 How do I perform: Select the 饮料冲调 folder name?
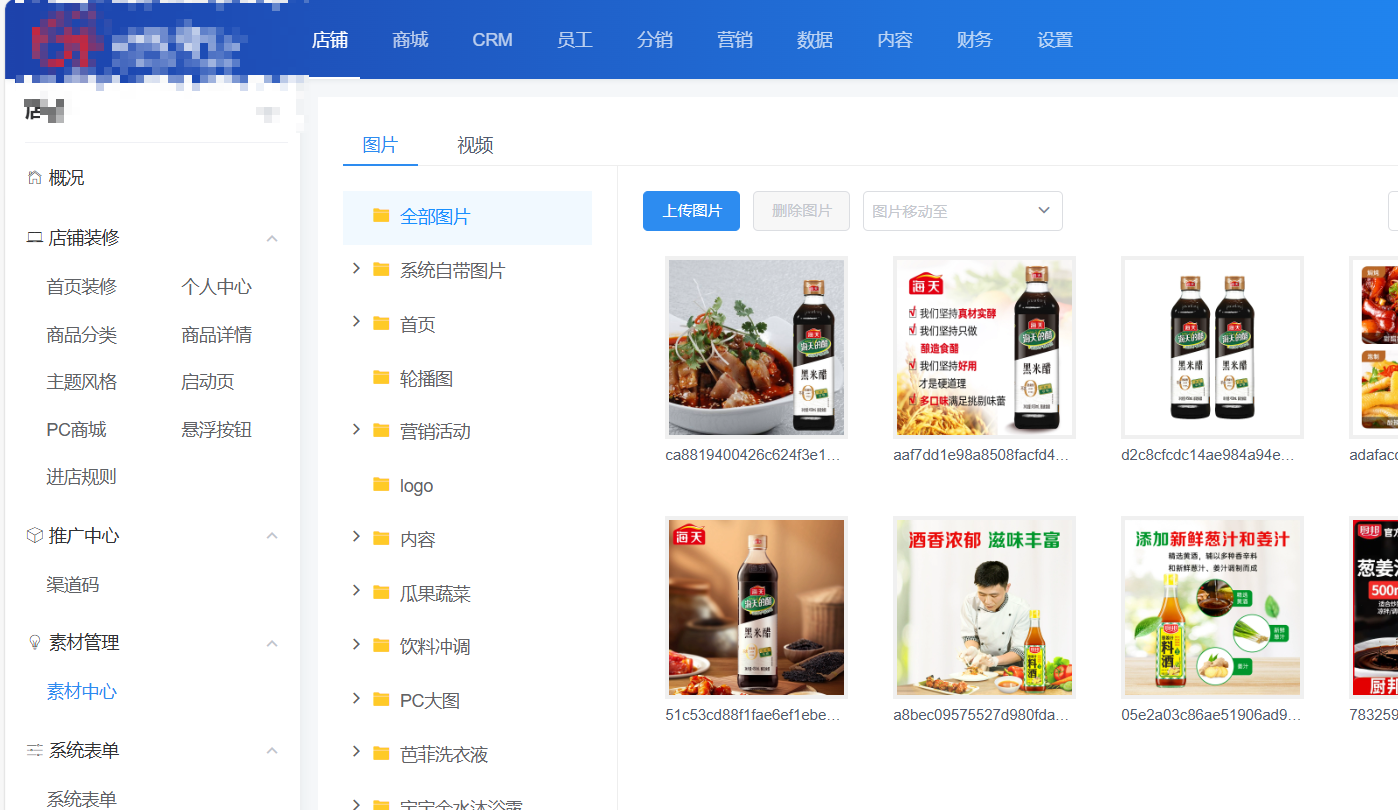435,646
